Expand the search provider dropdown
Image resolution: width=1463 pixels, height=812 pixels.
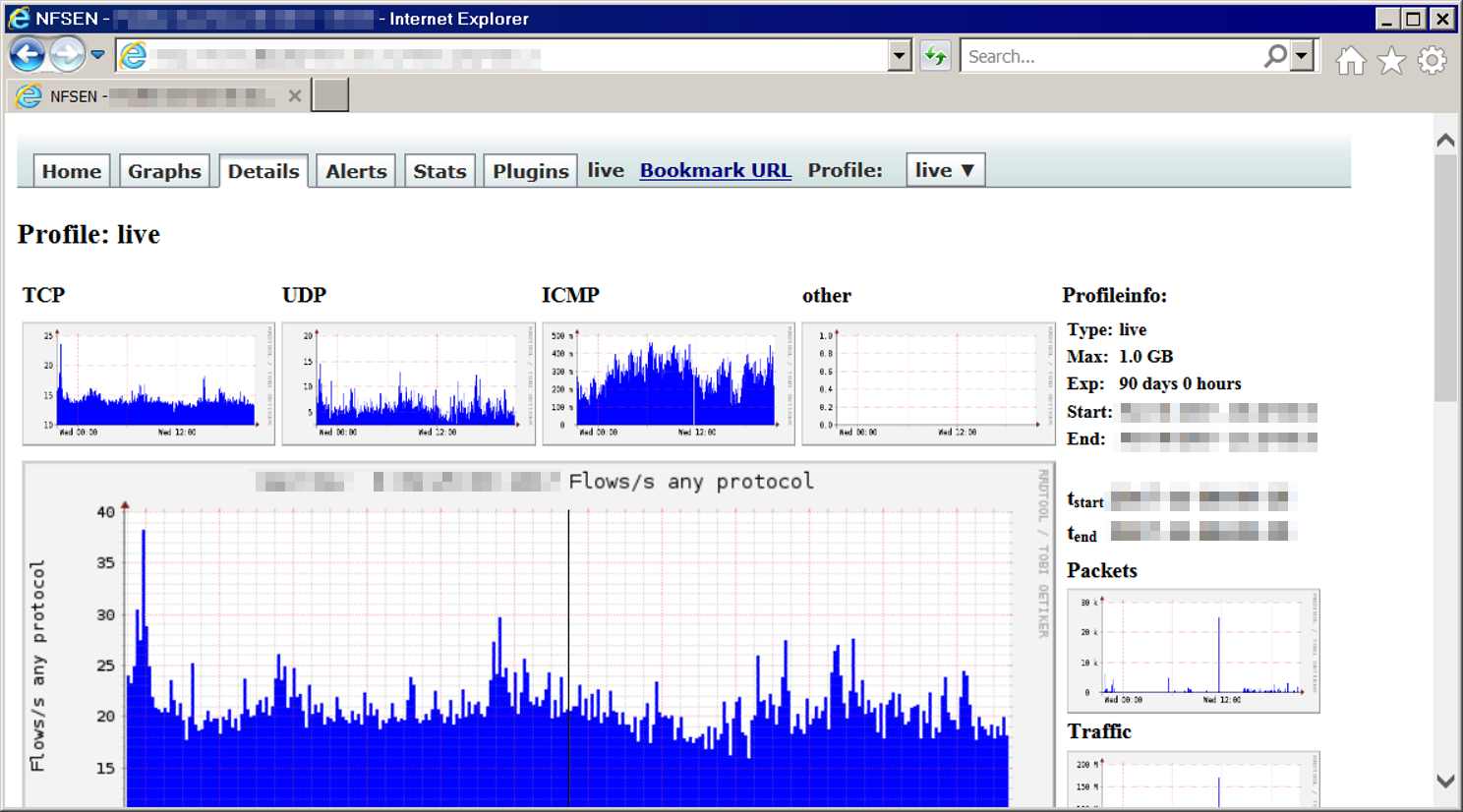(x=1302, y=56)
